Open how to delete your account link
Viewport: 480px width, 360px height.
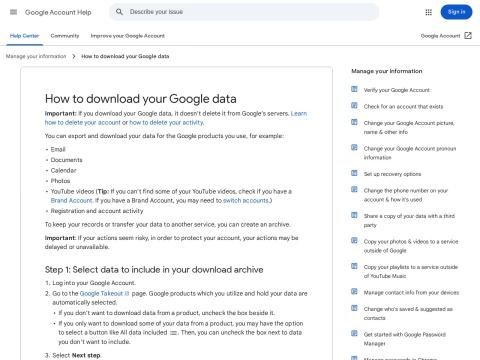coord(83,122)
